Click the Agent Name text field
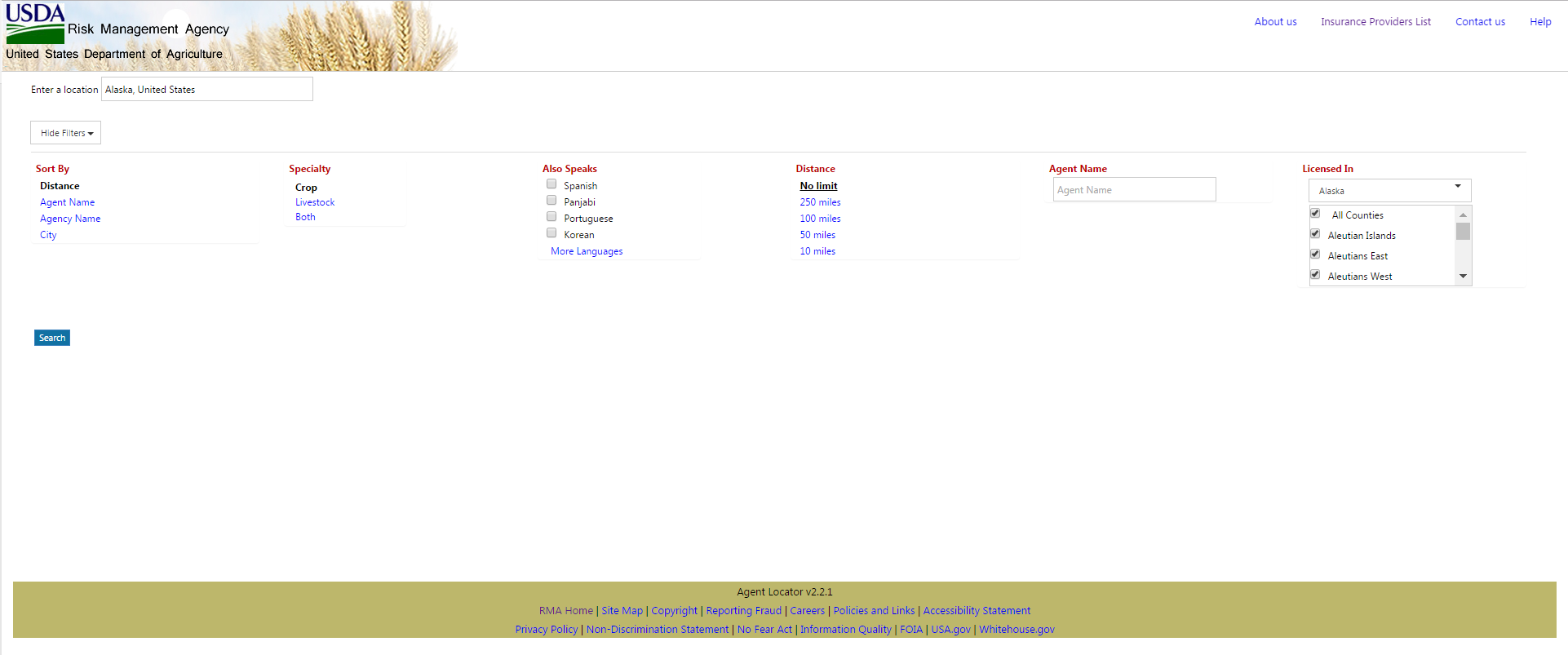Image resolution: width=1568 pixels, height=655 pixels. [1134, 189]
